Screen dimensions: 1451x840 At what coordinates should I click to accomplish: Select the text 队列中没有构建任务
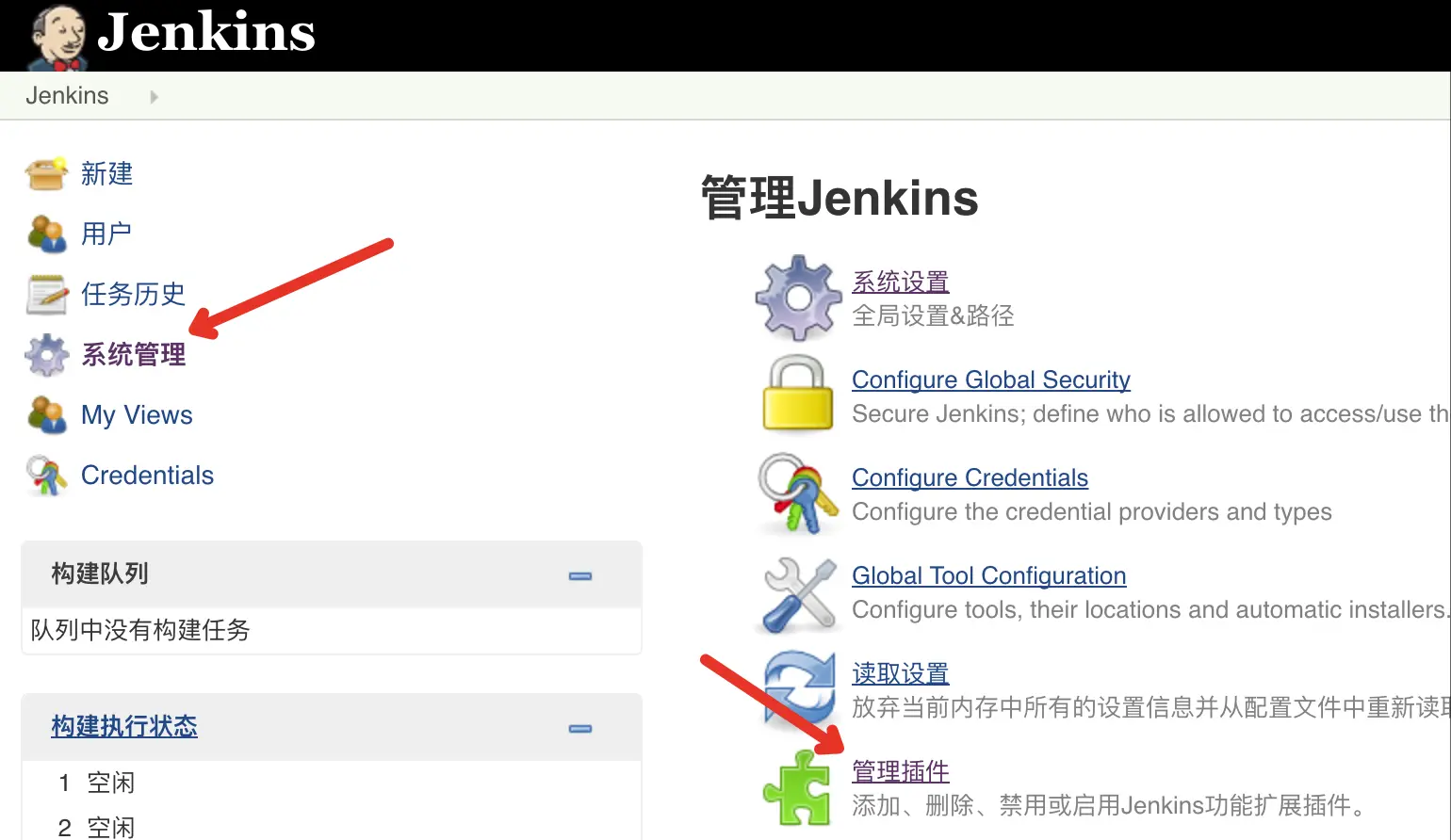click(x=140, y=630)
